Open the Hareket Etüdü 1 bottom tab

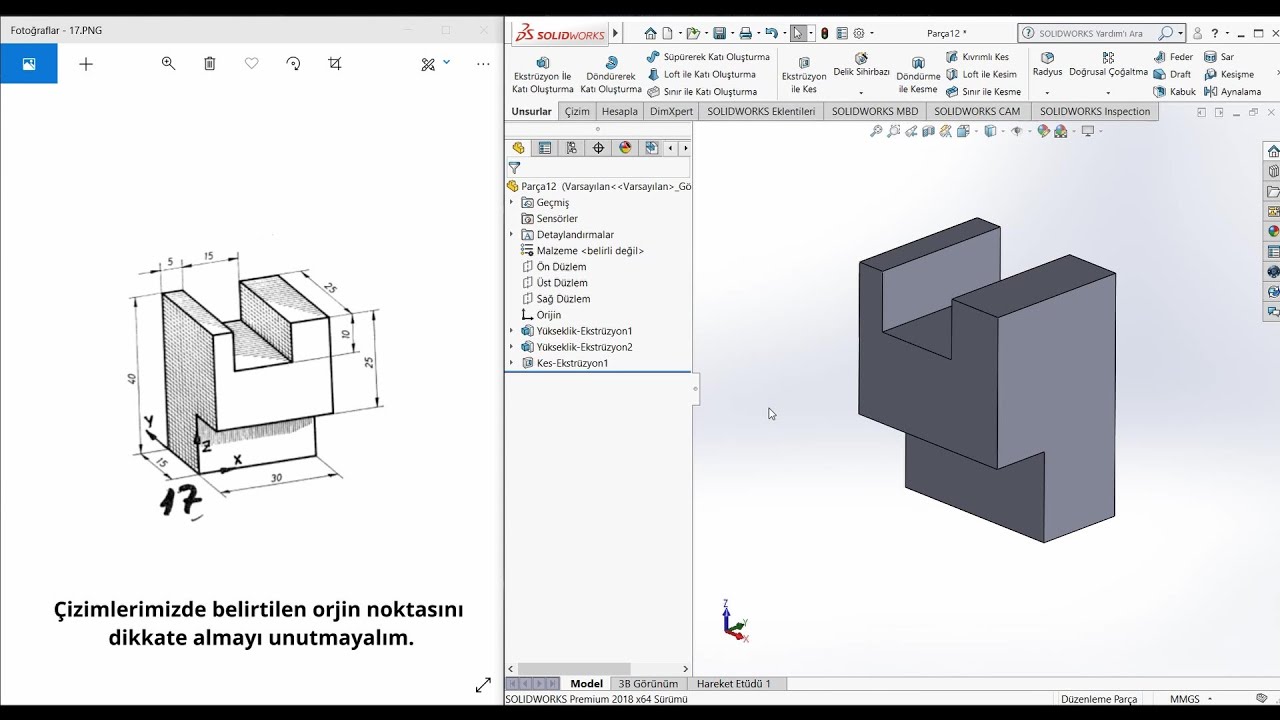734,684
